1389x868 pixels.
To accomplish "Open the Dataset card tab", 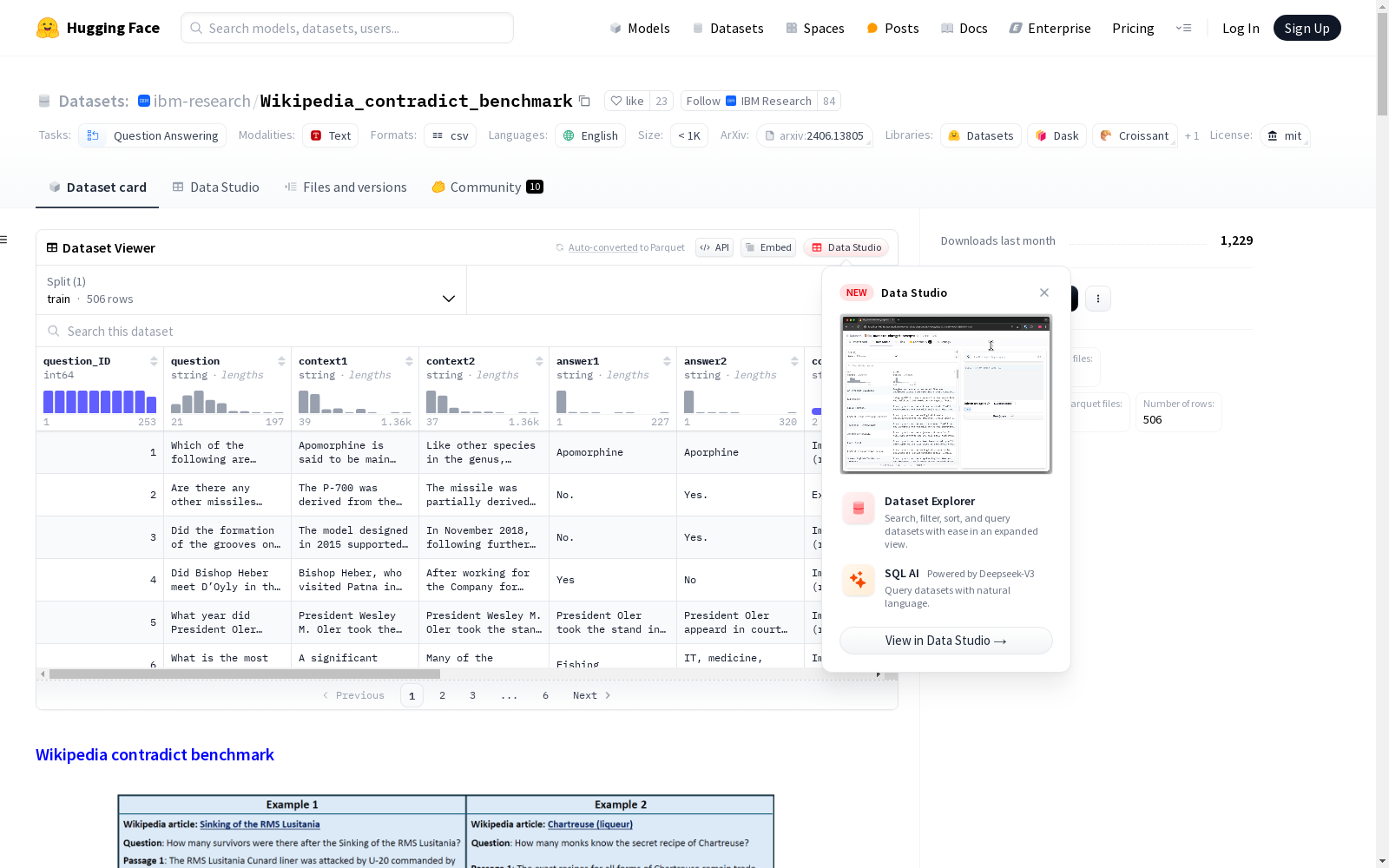I will pyautogui.click(x=97, y=187).
